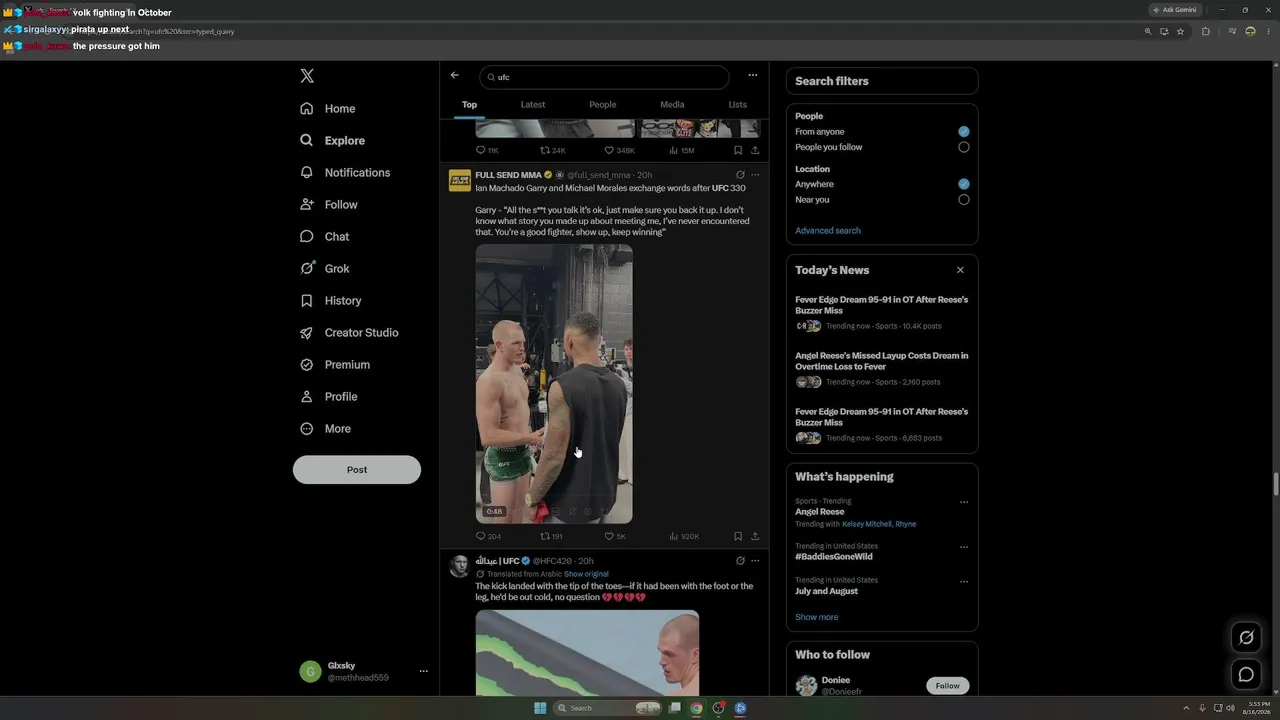Click the Creator Studio sidebar icon
Screen dimensions: 1280x720
(307, 333)
